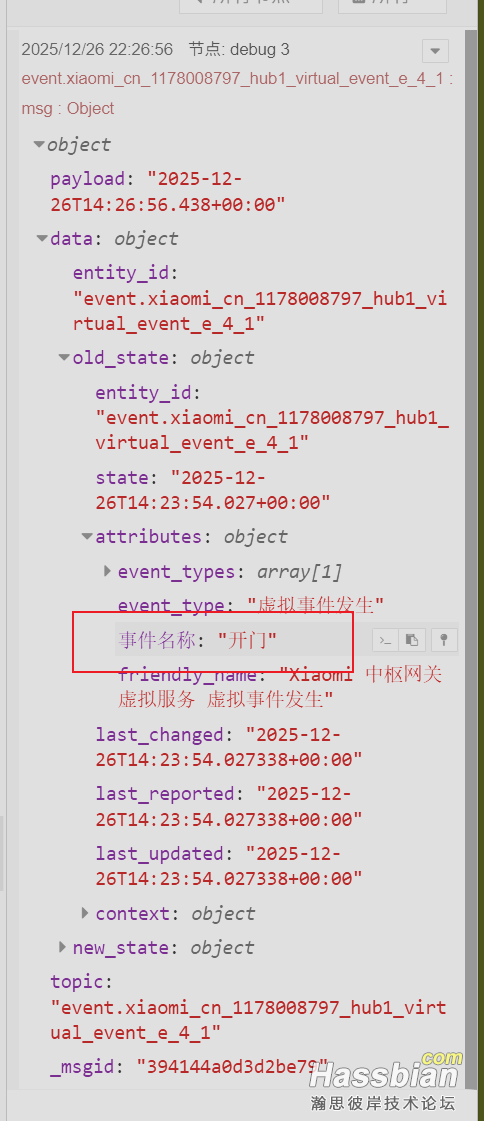This screenshot has height=1121, width=484.
Task: Select the old_state state value
Action: point(213,490)
